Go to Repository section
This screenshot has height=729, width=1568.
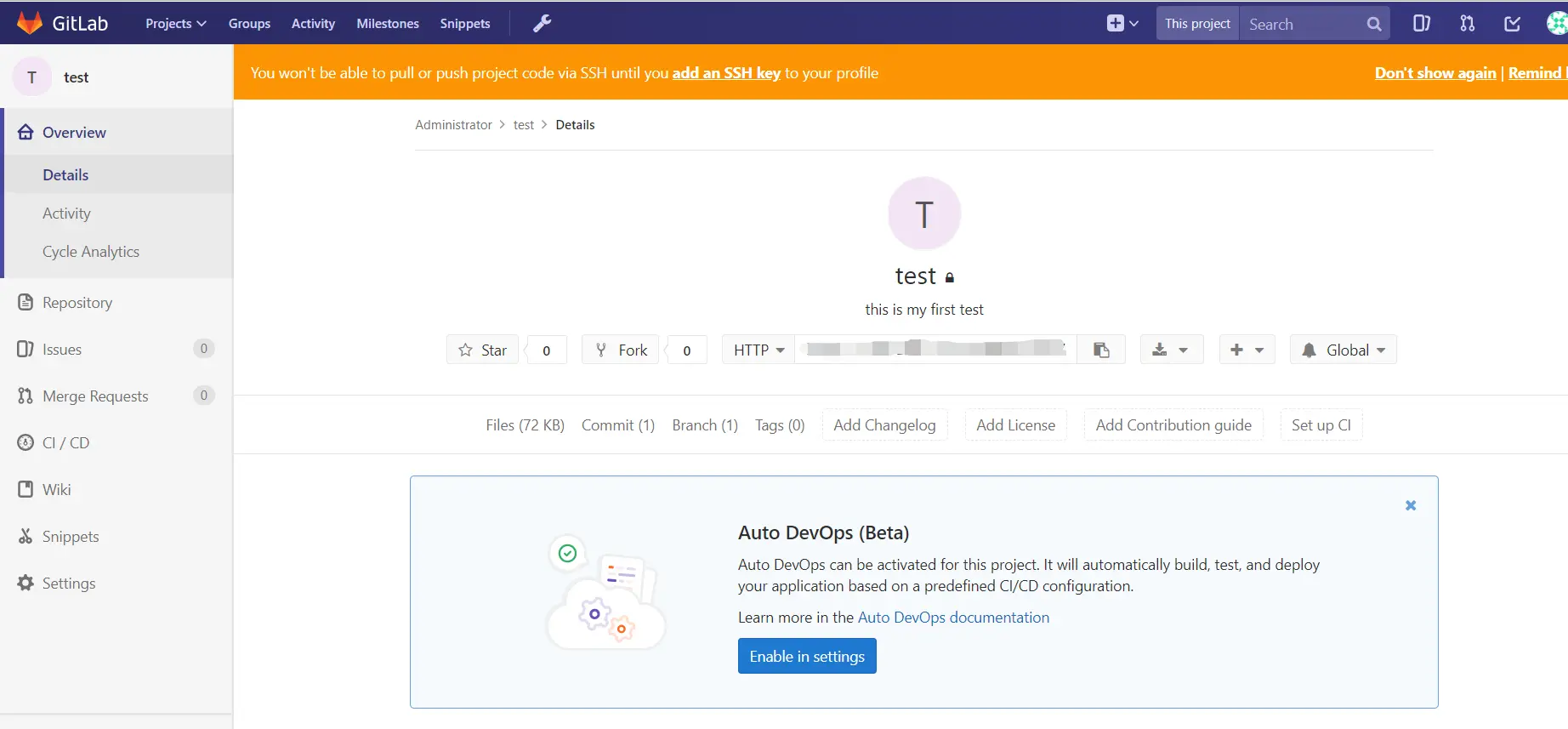[77, 303]
